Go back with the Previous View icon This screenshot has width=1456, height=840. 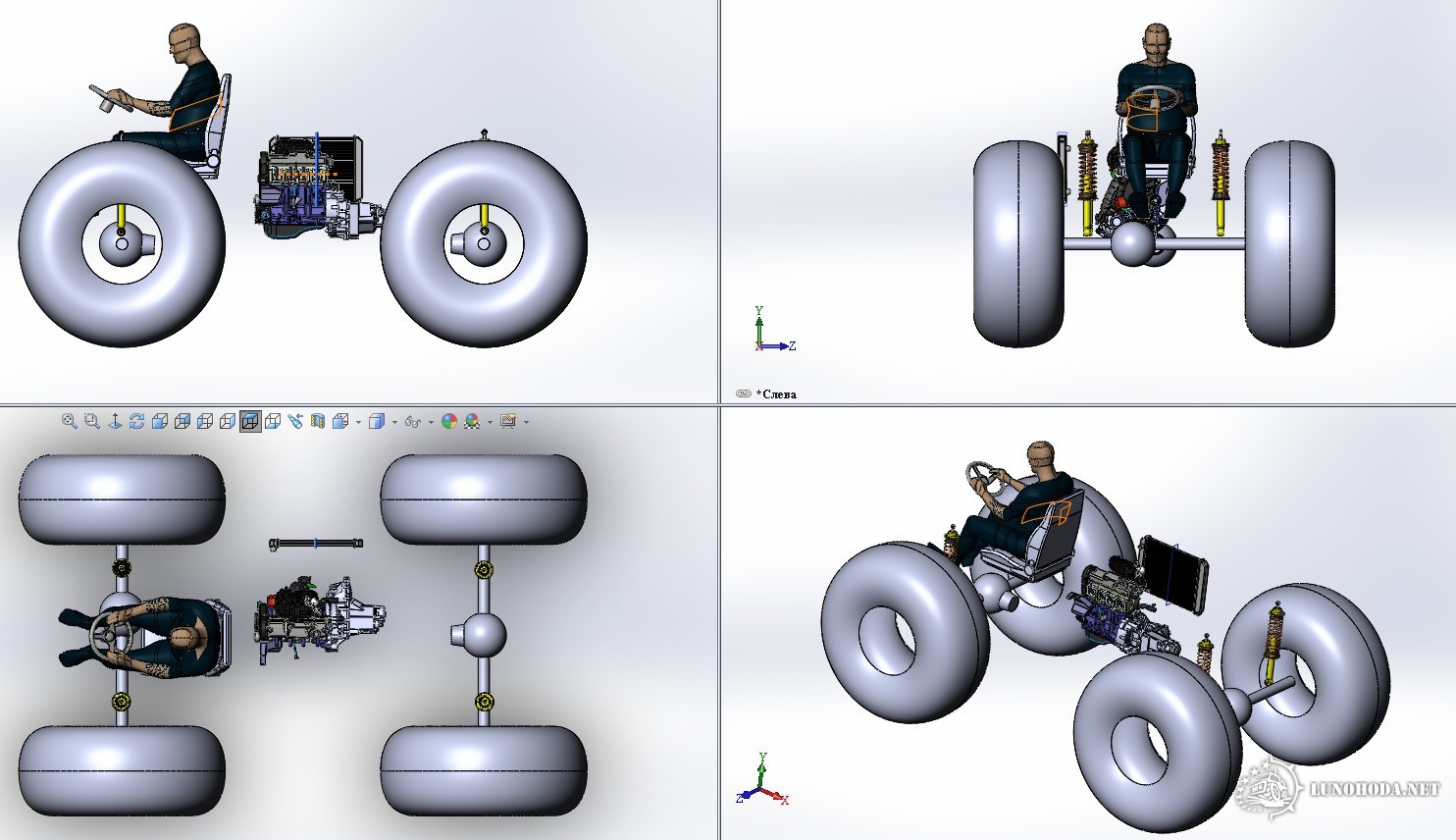(295, 421)
